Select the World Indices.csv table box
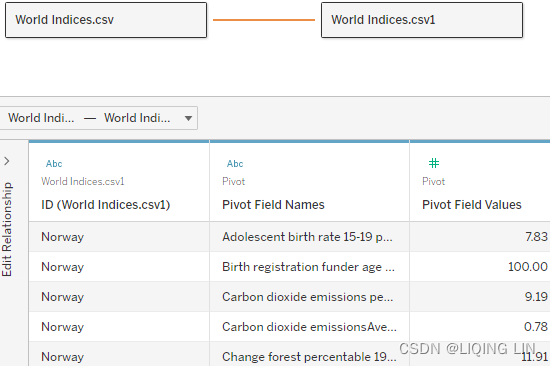Viewport: 550px width, 366px height. point(106,20)
